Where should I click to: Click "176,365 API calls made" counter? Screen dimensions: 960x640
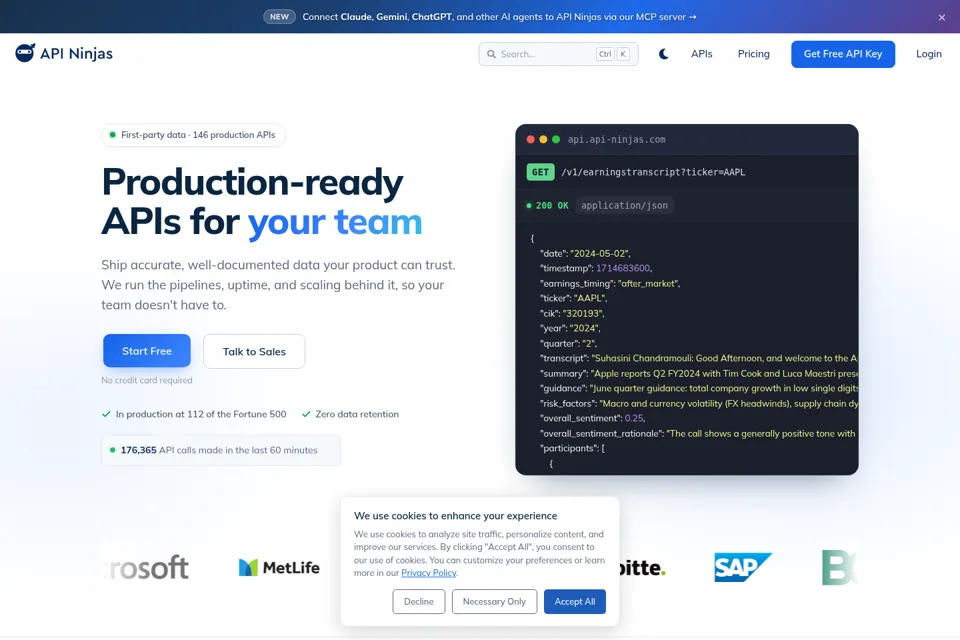pyautogui.click(x=221, y=450)
